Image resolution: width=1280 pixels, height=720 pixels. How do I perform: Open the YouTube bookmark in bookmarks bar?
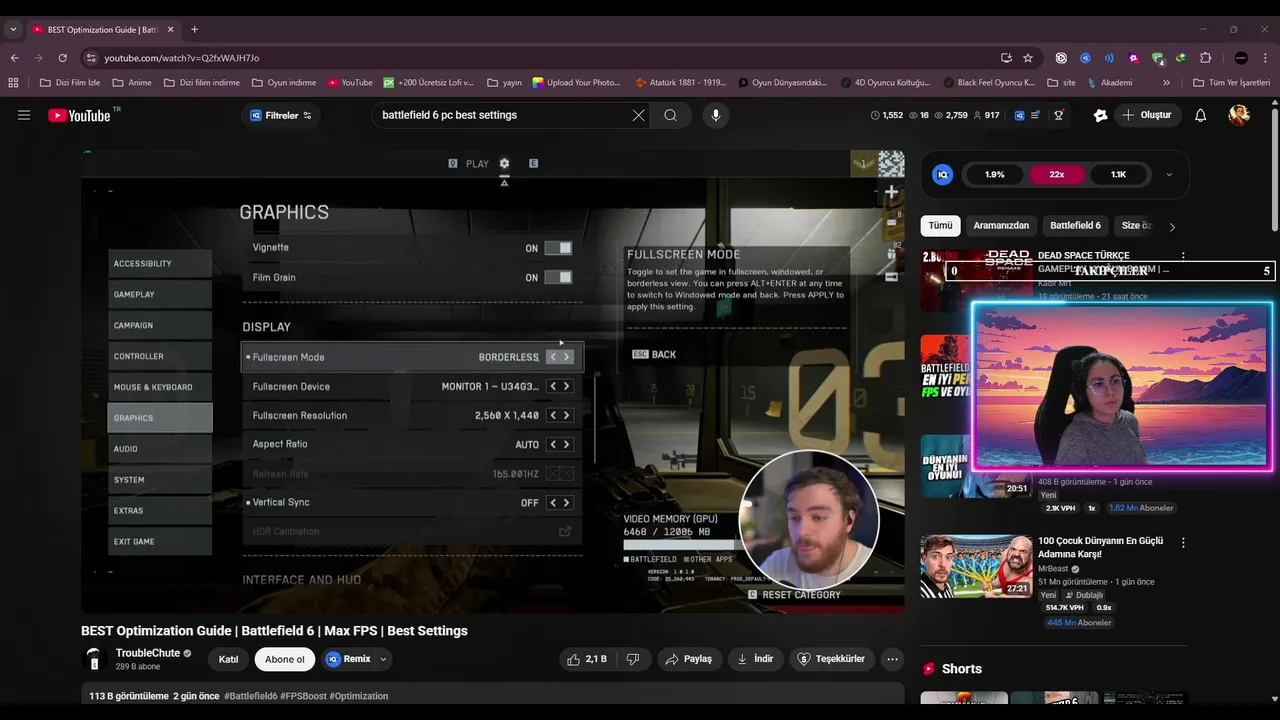(x=349, y=83)
